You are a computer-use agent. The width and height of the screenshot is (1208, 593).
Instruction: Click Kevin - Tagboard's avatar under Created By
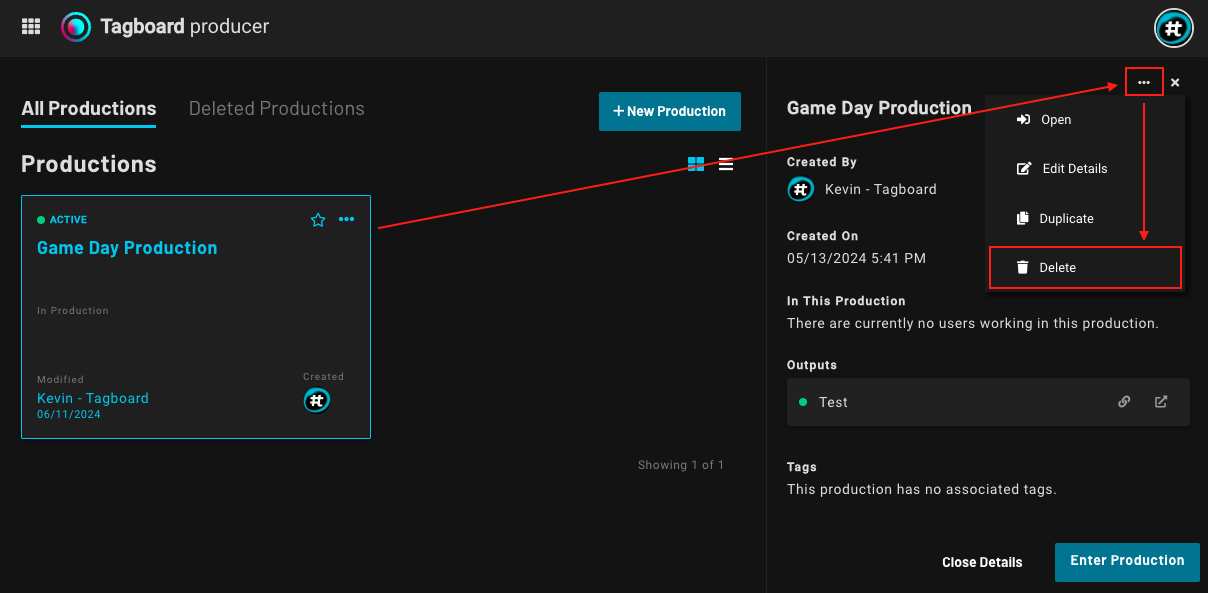800,189
